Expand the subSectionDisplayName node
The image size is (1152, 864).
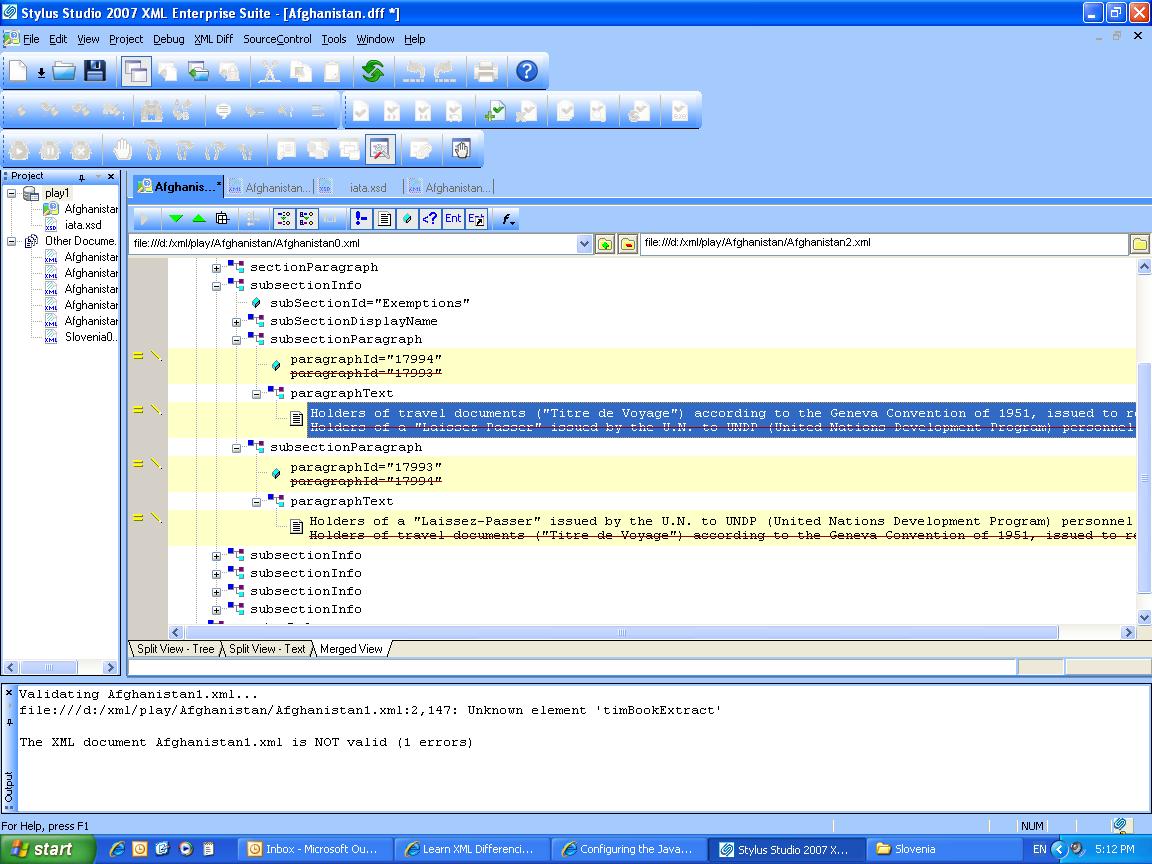point(236,322)
